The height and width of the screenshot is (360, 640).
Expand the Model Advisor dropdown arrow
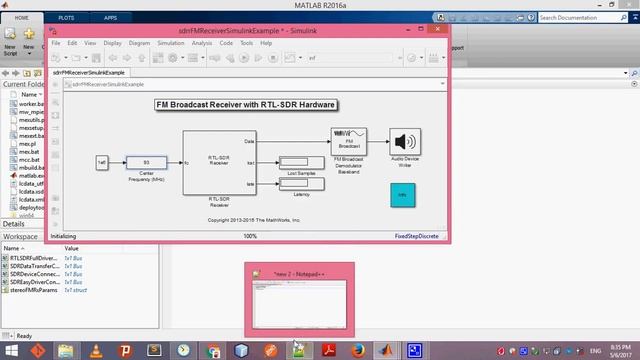tap(421, 58)
